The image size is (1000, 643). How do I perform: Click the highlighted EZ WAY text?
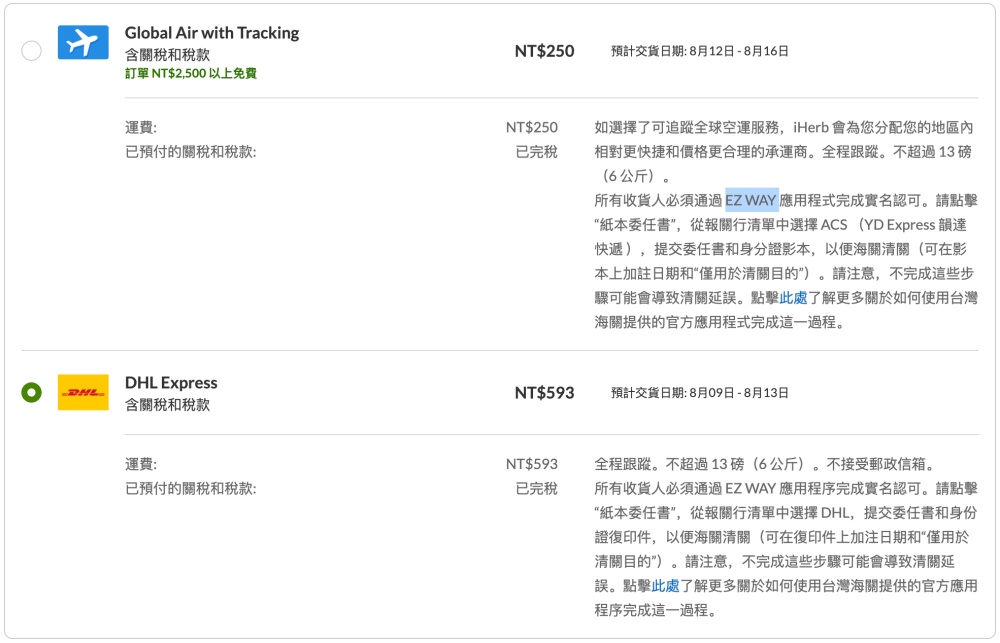pos(751,200)
